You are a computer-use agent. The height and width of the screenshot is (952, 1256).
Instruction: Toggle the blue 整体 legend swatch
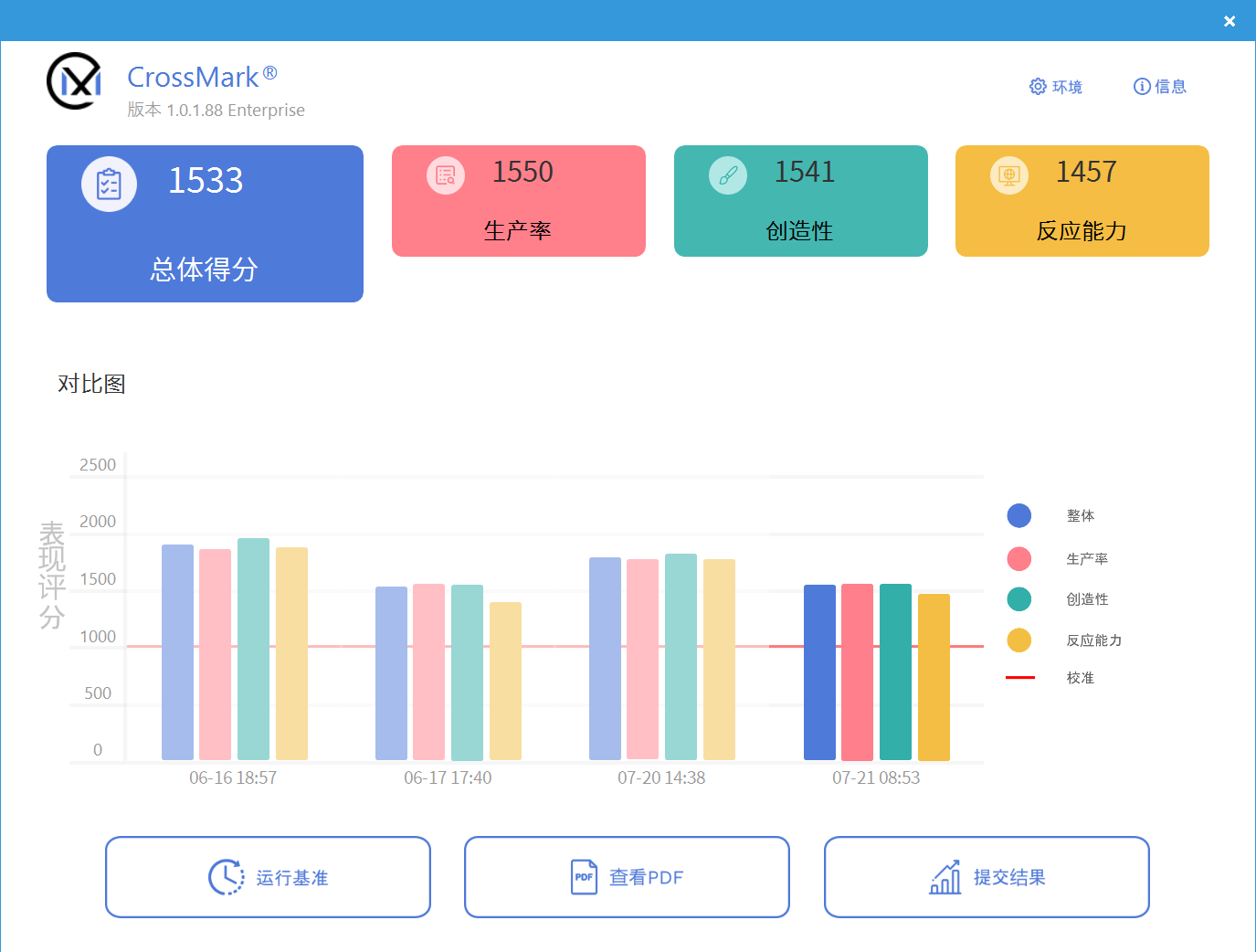pos(1019,516)
